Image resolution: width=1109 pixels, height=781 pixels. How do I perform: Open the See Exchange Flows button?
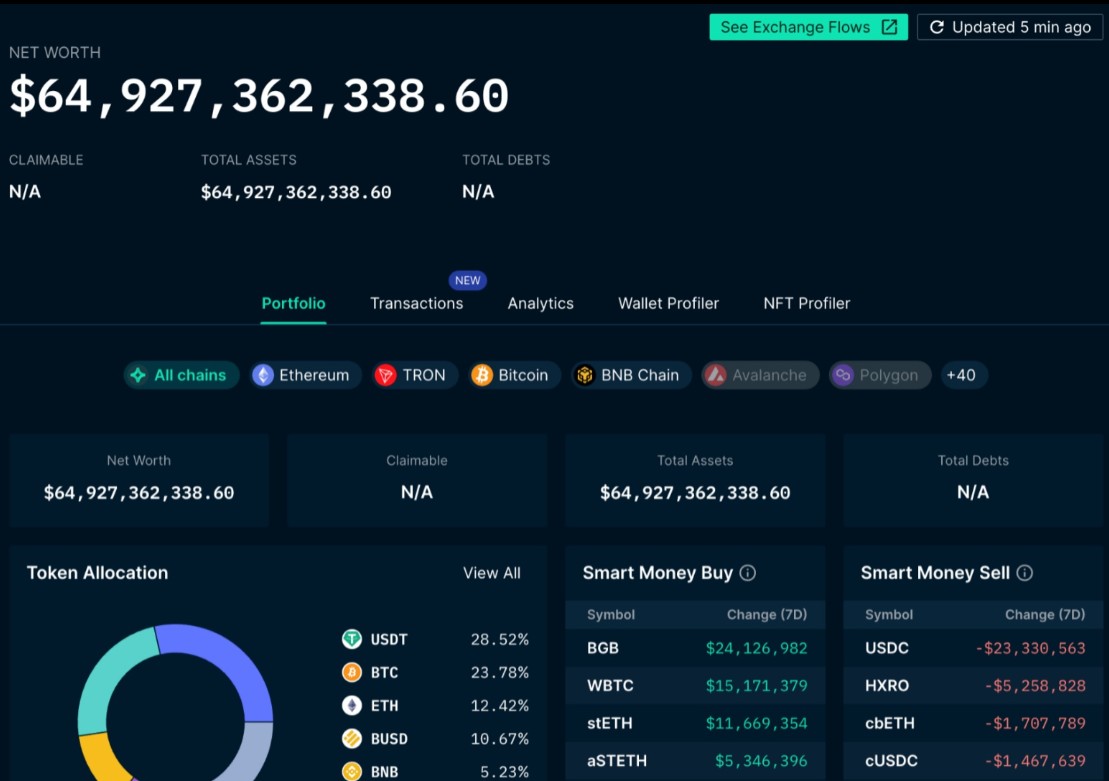coord(808,27)
